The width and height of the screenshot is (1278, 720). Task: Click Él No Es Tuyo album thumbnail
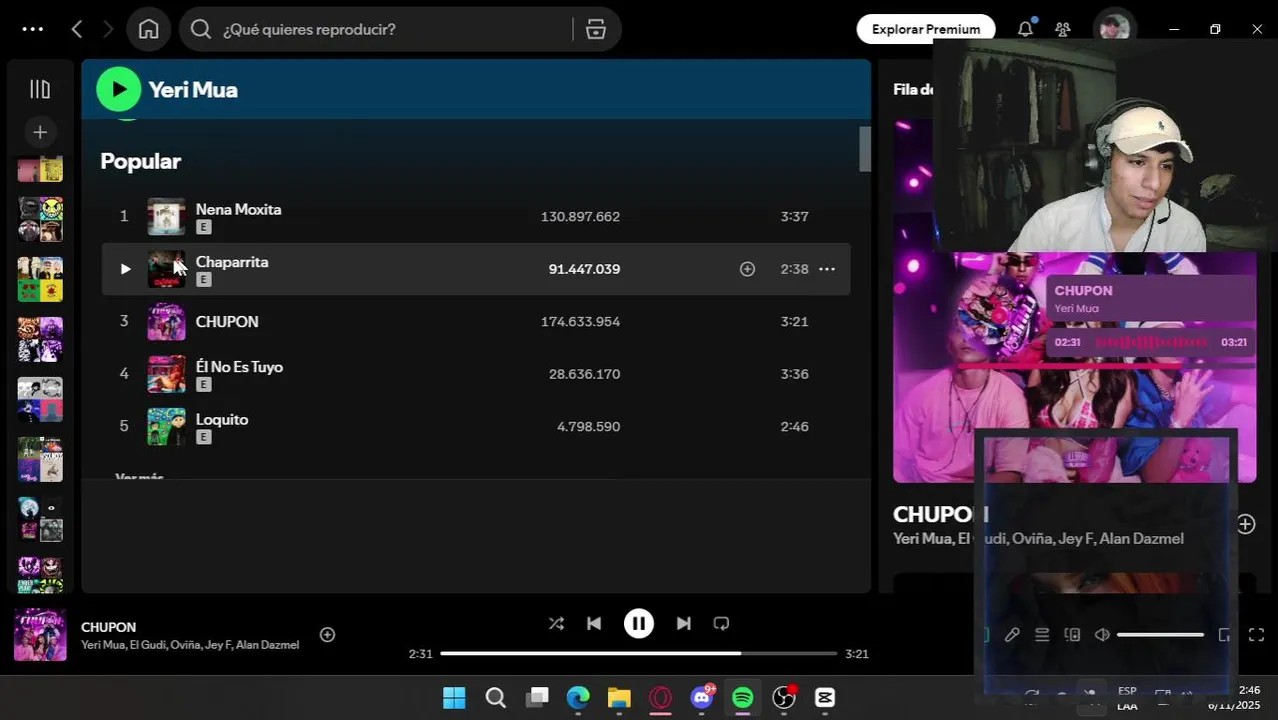[x=166, y=374]
